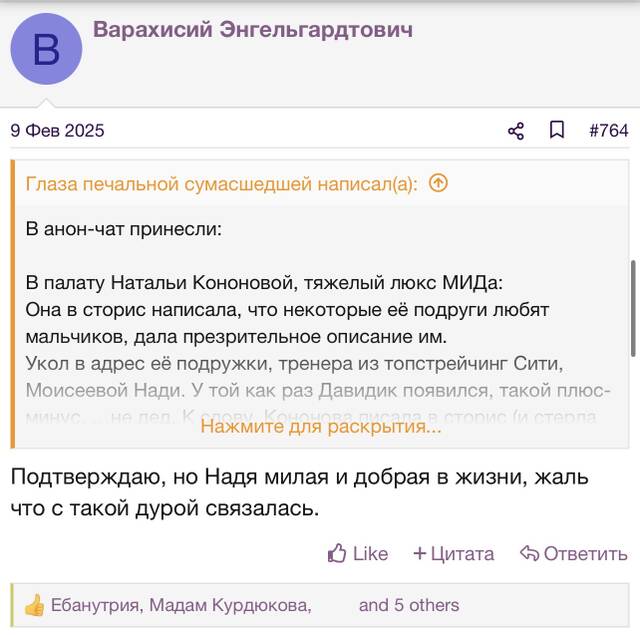Show all likers via and 5 others
The image size is (640, 635).
point(409,605)
